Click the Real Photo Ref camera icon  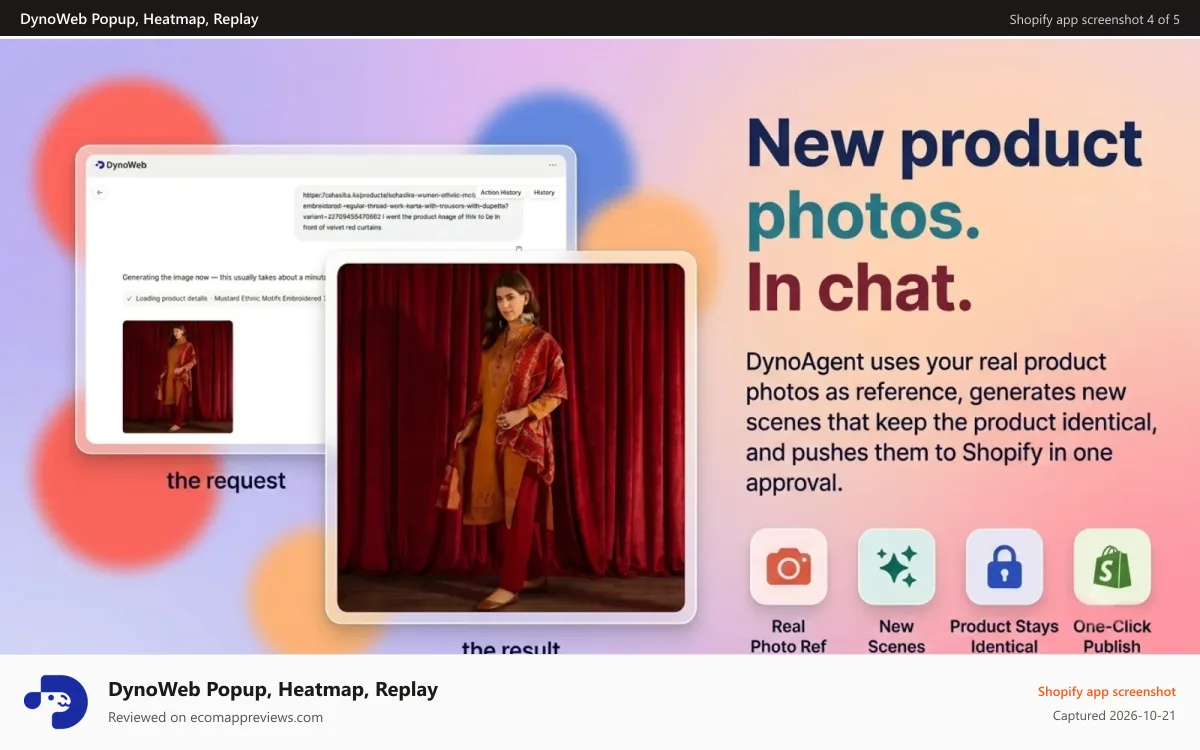[788, 567]
